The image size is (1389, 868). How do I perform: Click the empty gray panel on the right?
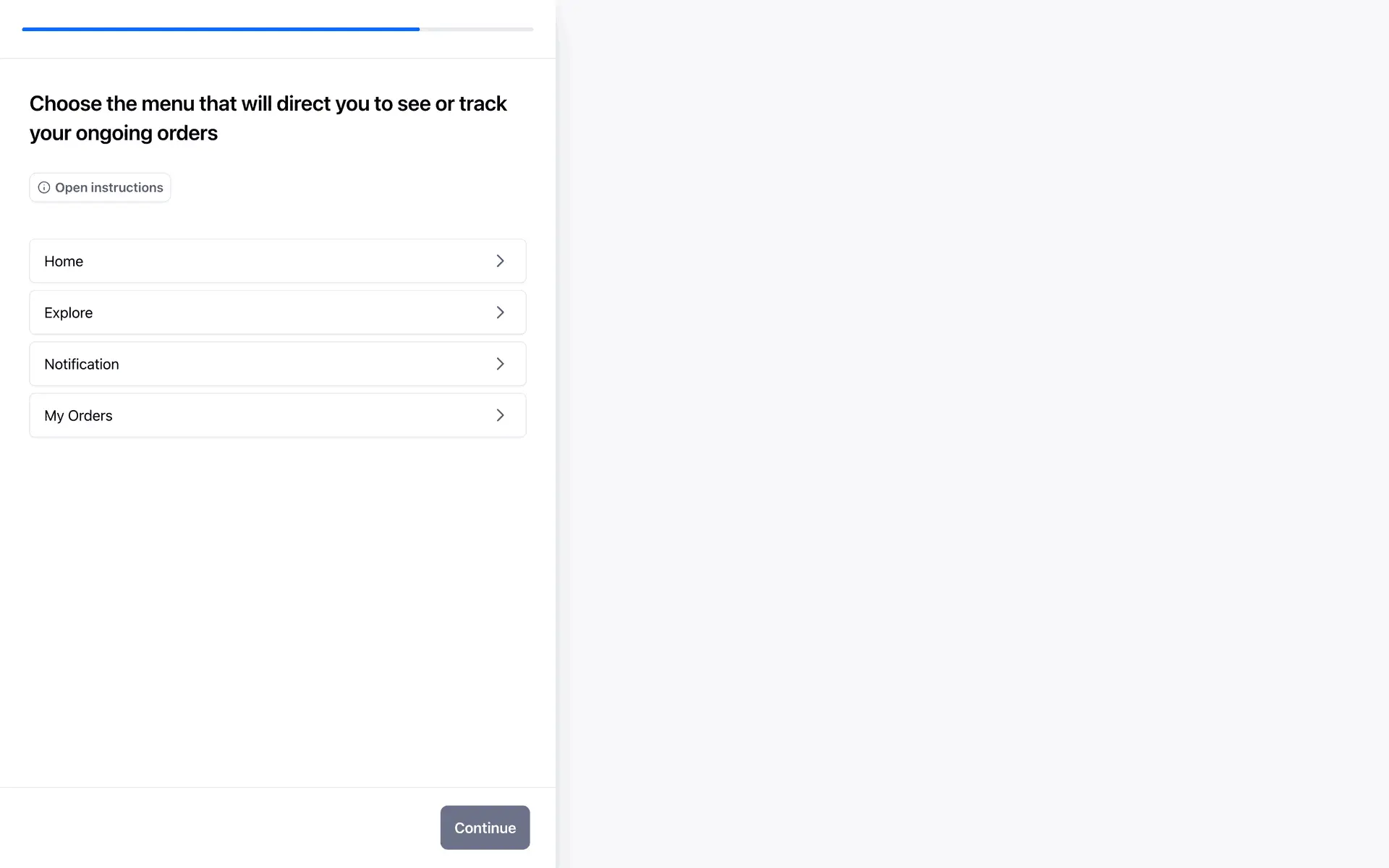pos(972,434)
